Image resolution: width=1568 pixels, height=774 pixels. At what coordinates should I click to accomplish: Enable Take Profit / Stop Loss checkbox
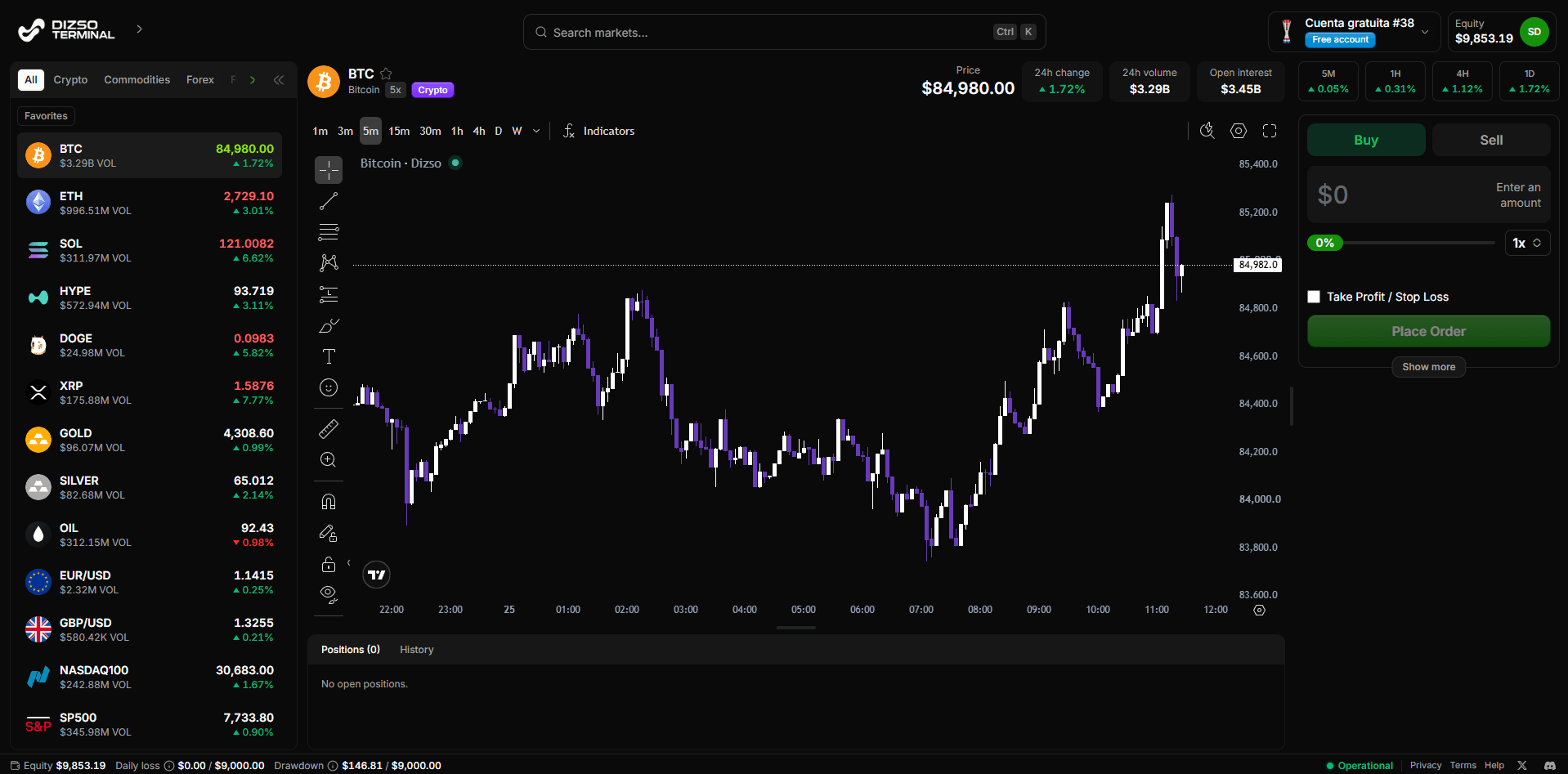click(x=1314, y=297)
